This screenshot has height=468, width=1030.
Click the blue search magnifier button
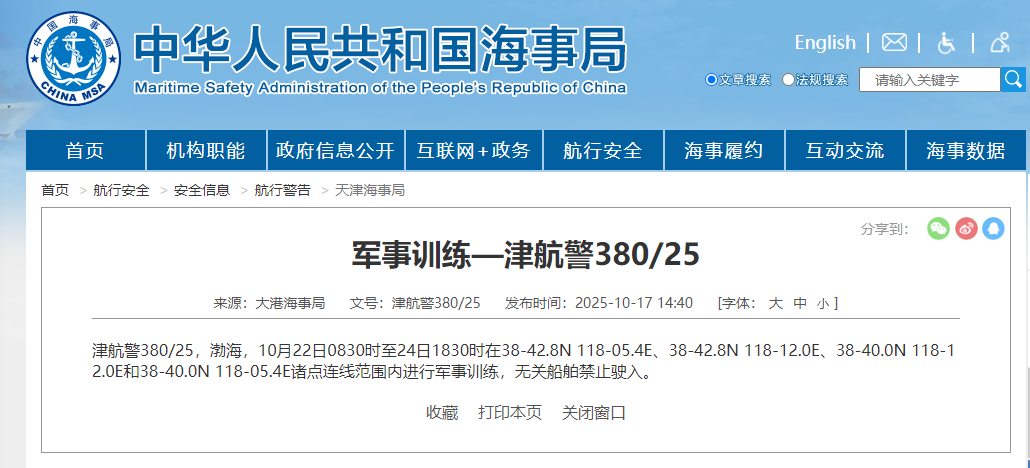pos(1013,80)
